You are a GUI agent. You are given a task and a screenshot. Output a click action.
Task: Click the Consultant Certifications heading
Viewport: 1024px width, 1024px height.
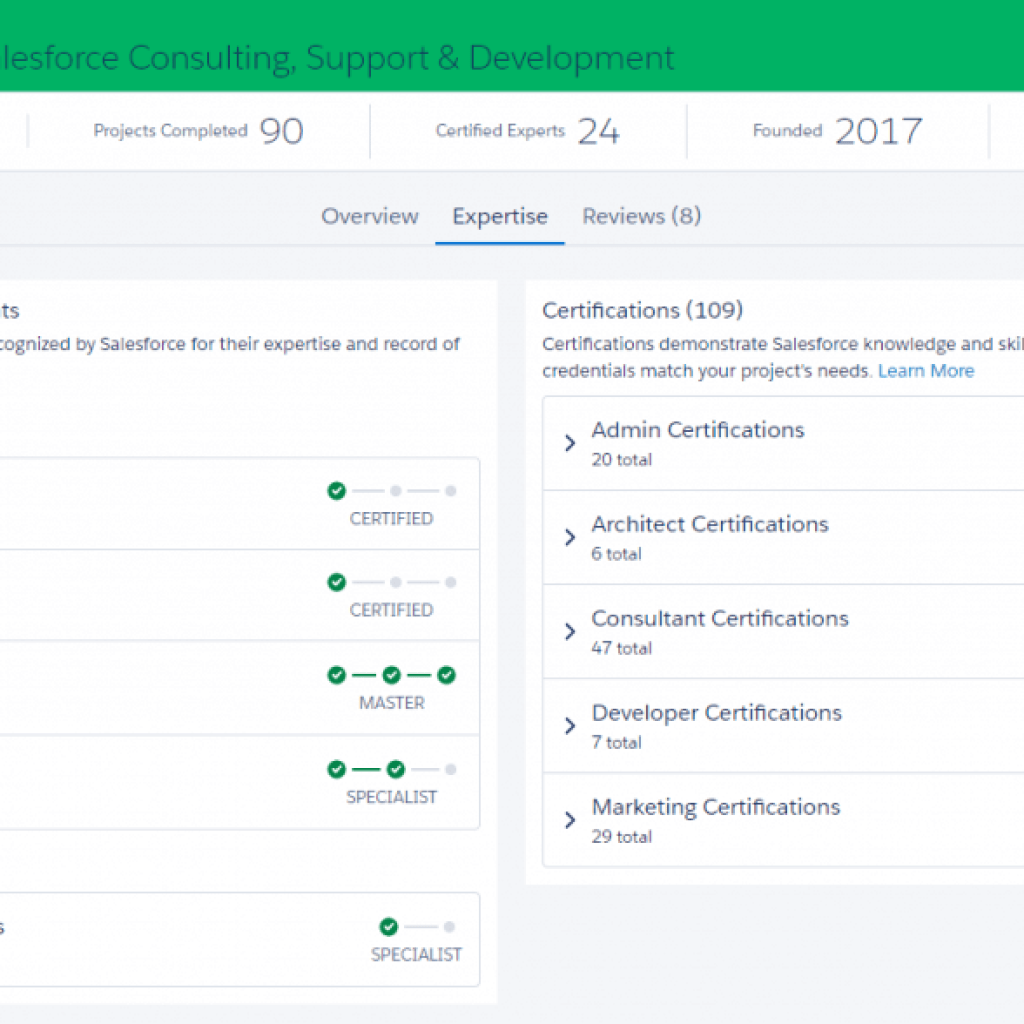720,618
